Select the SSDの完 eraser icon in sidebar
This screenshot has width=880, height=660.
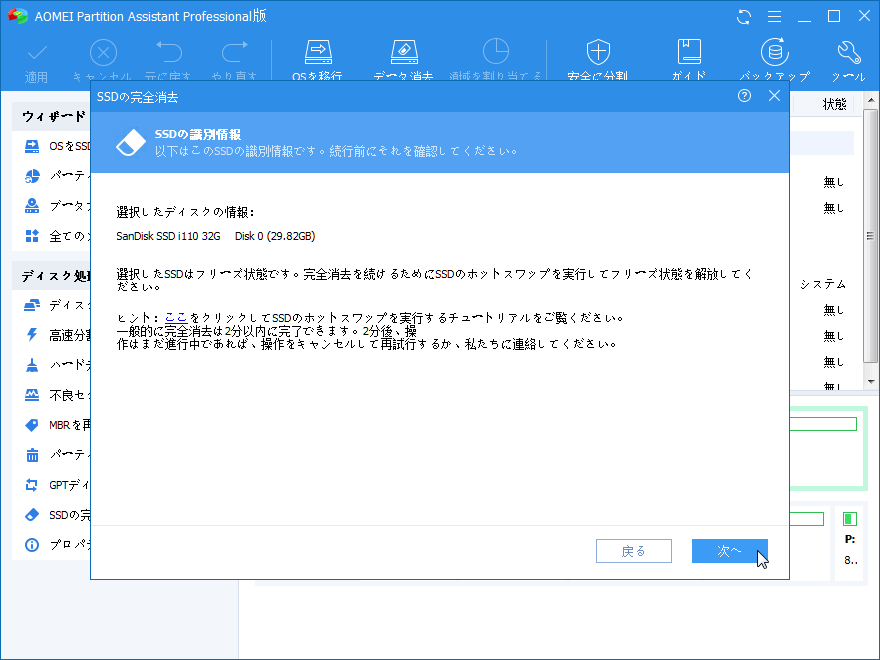[x=32, y=515]
